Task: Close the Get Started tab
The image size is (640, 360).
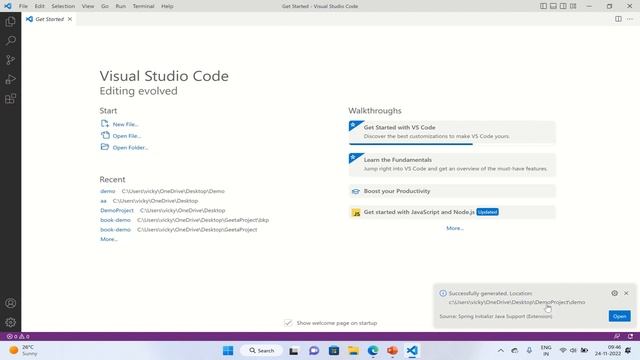Action: tap(70, 19)
